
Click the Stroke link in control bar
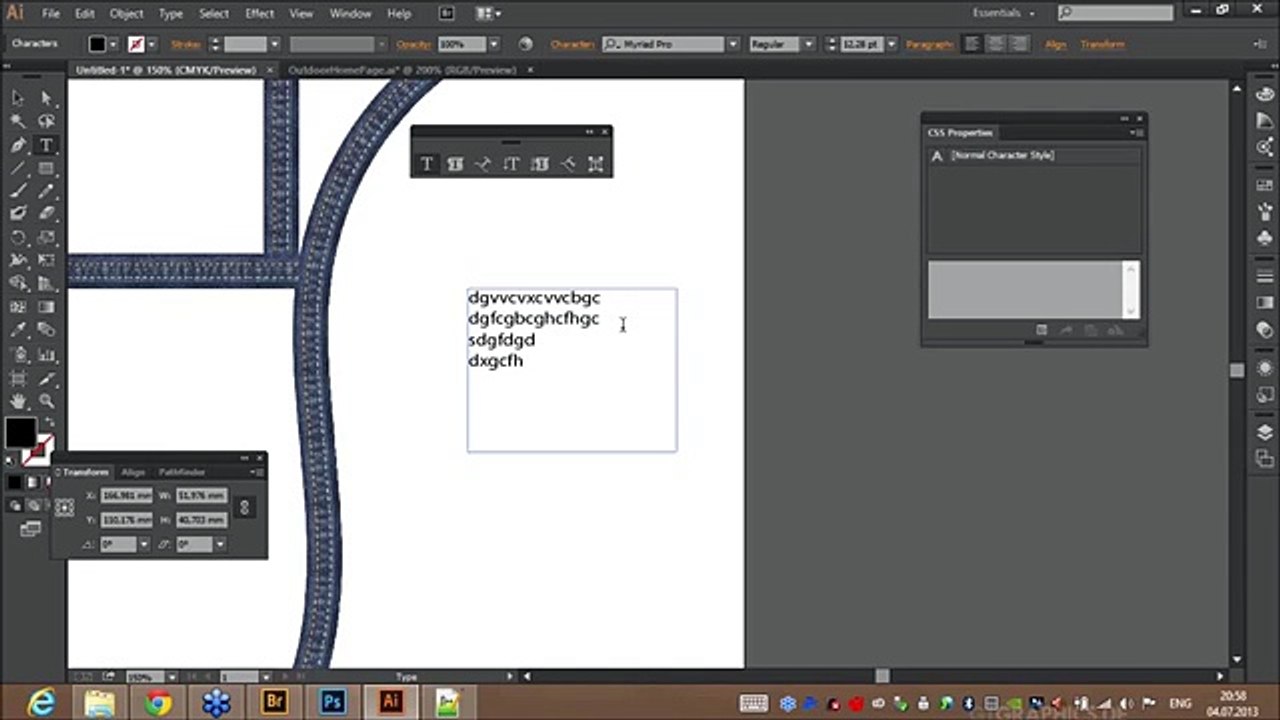(186, 44)
